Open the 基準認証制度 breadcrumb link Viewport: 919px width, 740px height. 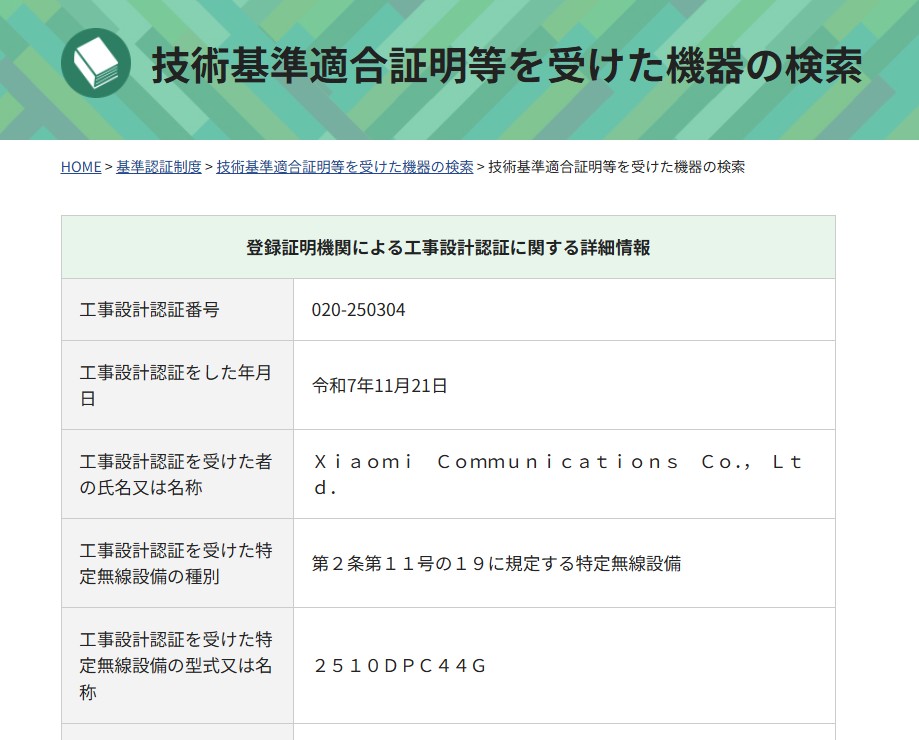158,167
